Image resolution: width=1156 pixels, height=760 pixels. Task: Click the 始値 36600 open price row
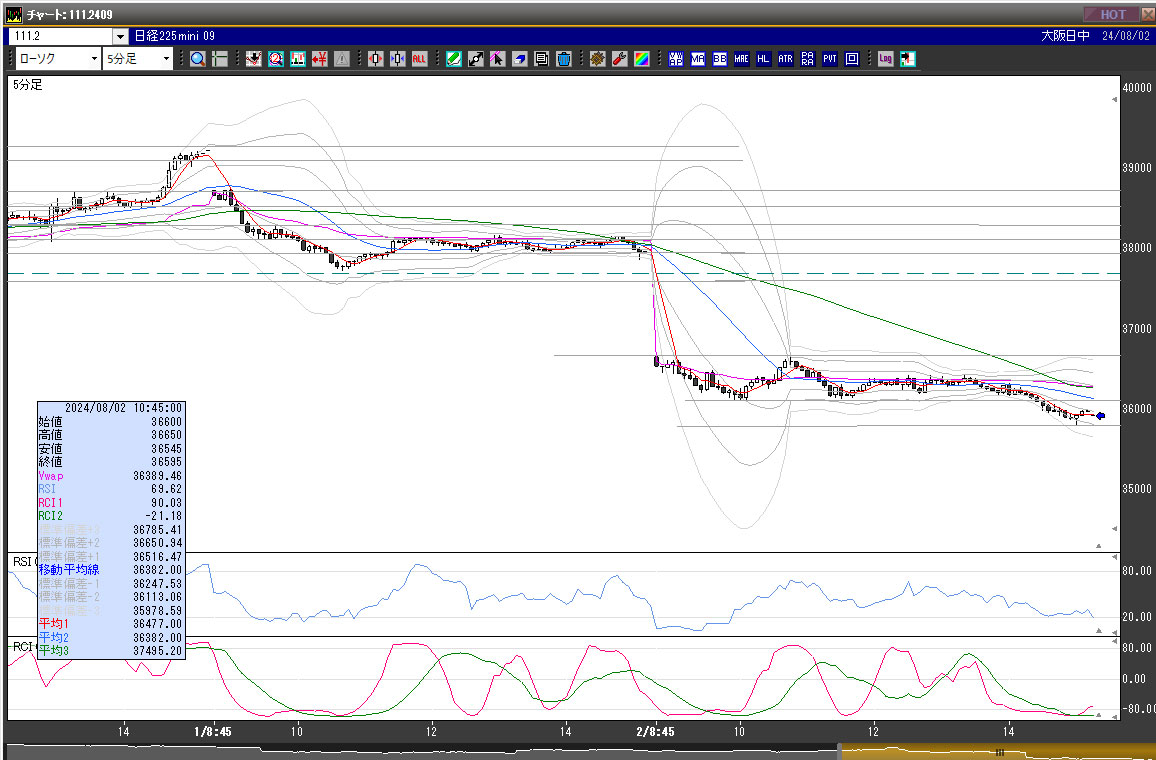[111, 422]
